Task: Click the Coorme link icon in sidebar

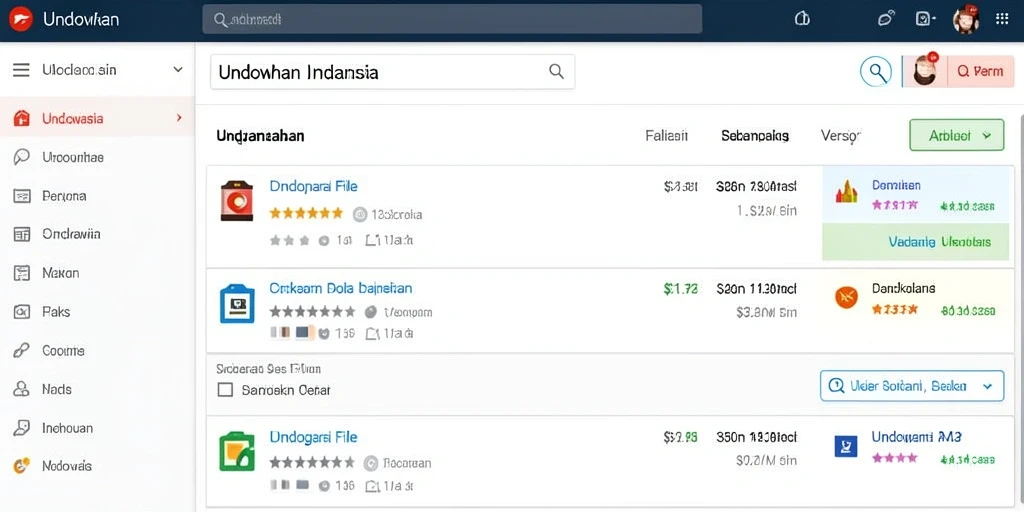Action: pyautogui.click(x=22, y=351)
